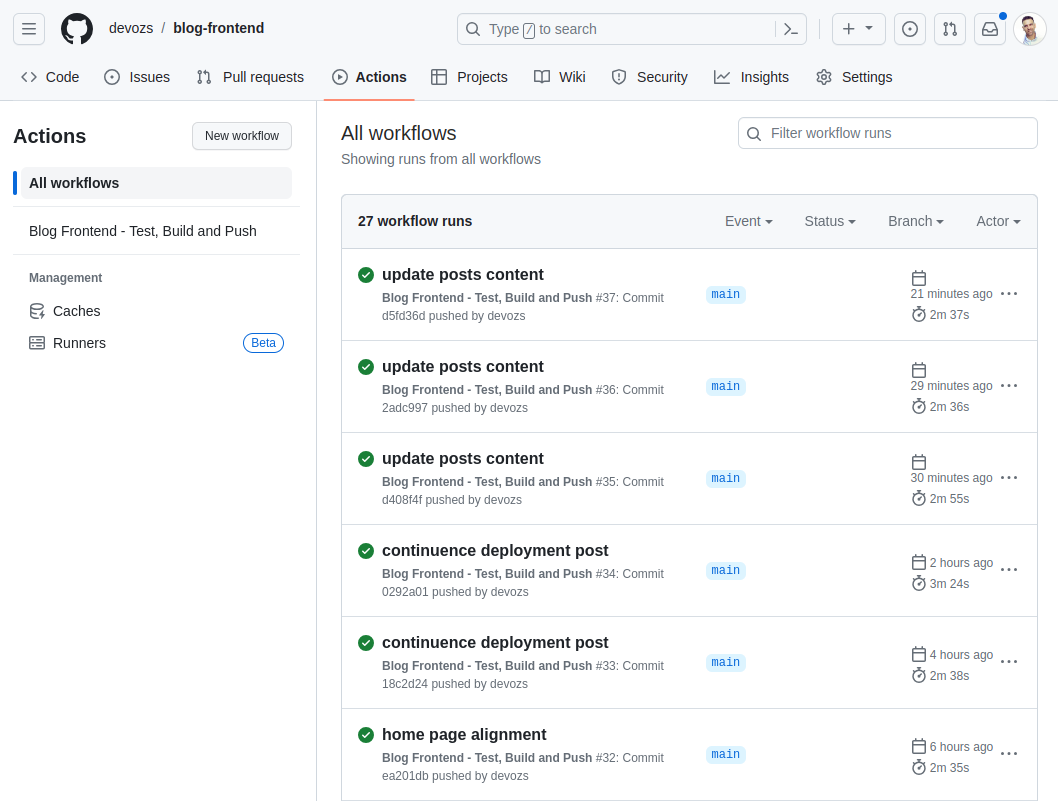Go to GitHub home via Octocat logo

click(77, 29)
